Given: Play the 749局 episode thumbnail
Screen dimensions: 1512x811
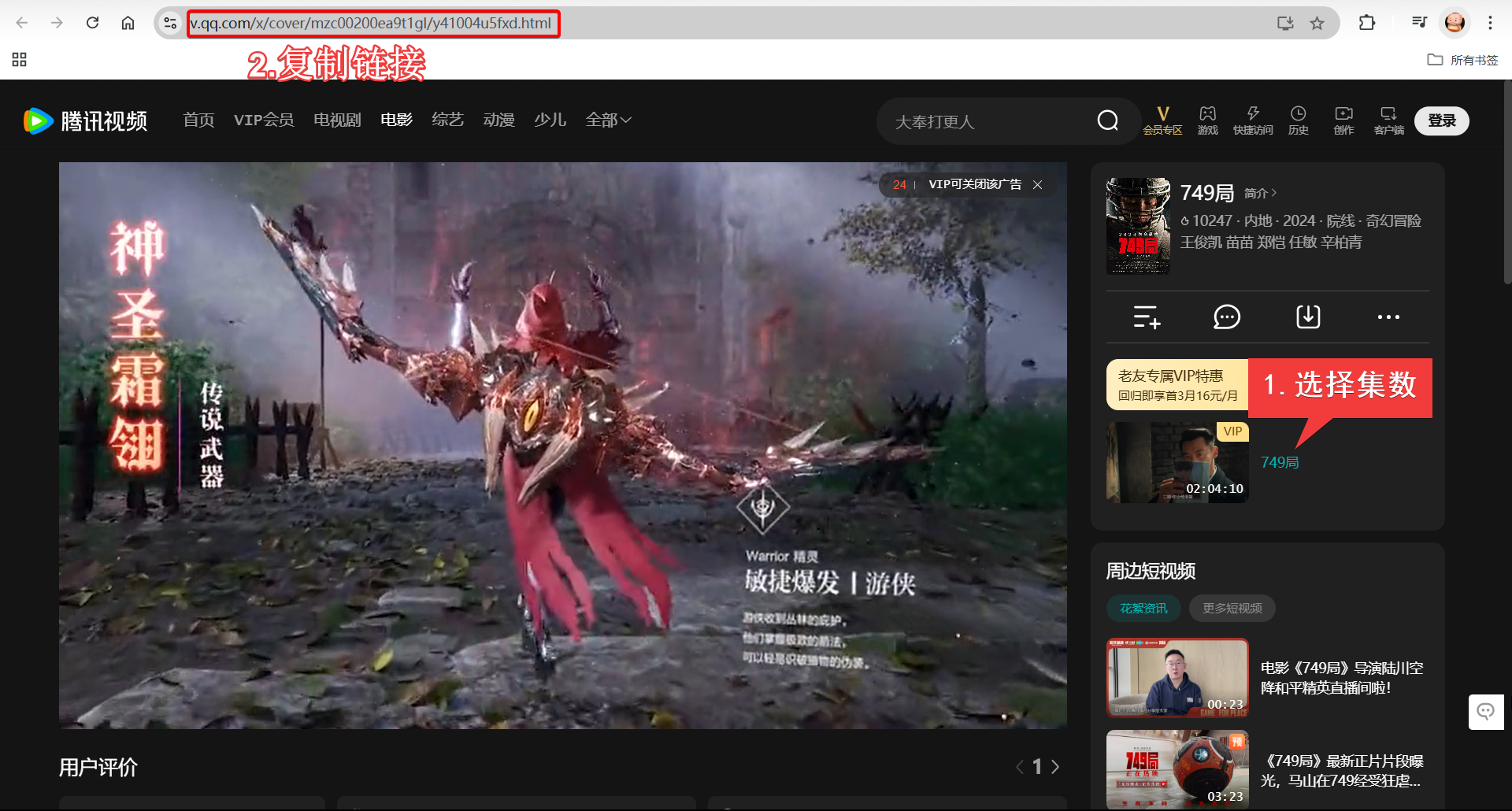Looking at the screenshot, I should point(1177,462).
